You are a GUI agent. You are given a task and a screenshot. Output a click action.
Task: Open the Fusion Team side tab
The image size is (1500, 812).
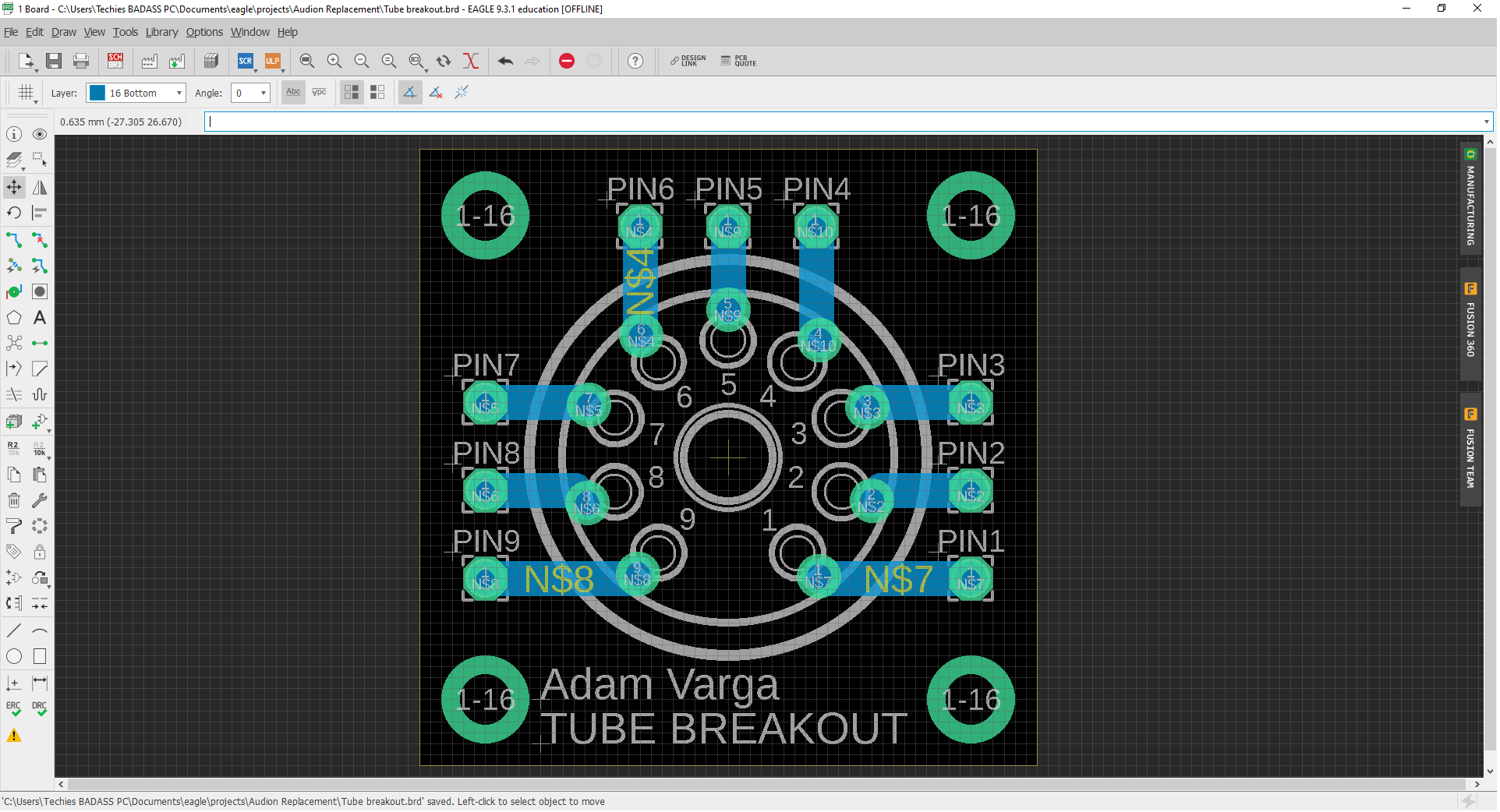coord(1470,450)
